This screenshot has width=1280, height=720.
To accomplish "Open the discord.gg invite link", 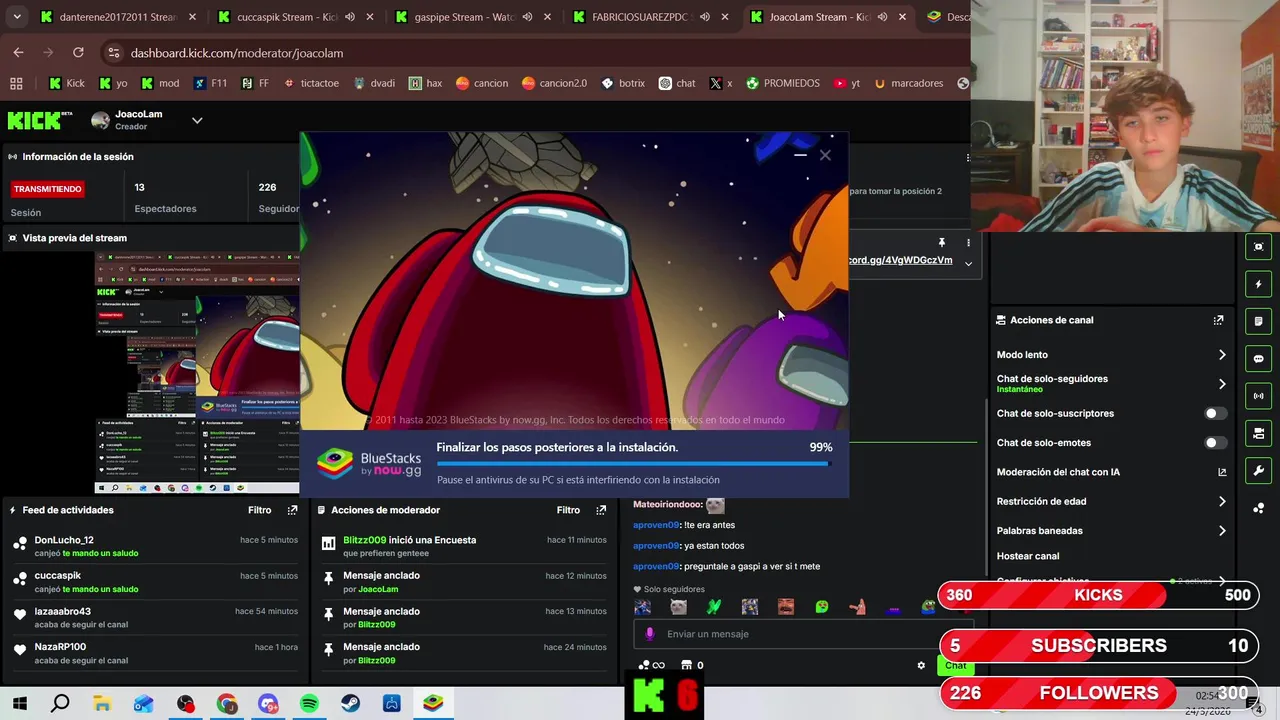I will click(900, 260).
